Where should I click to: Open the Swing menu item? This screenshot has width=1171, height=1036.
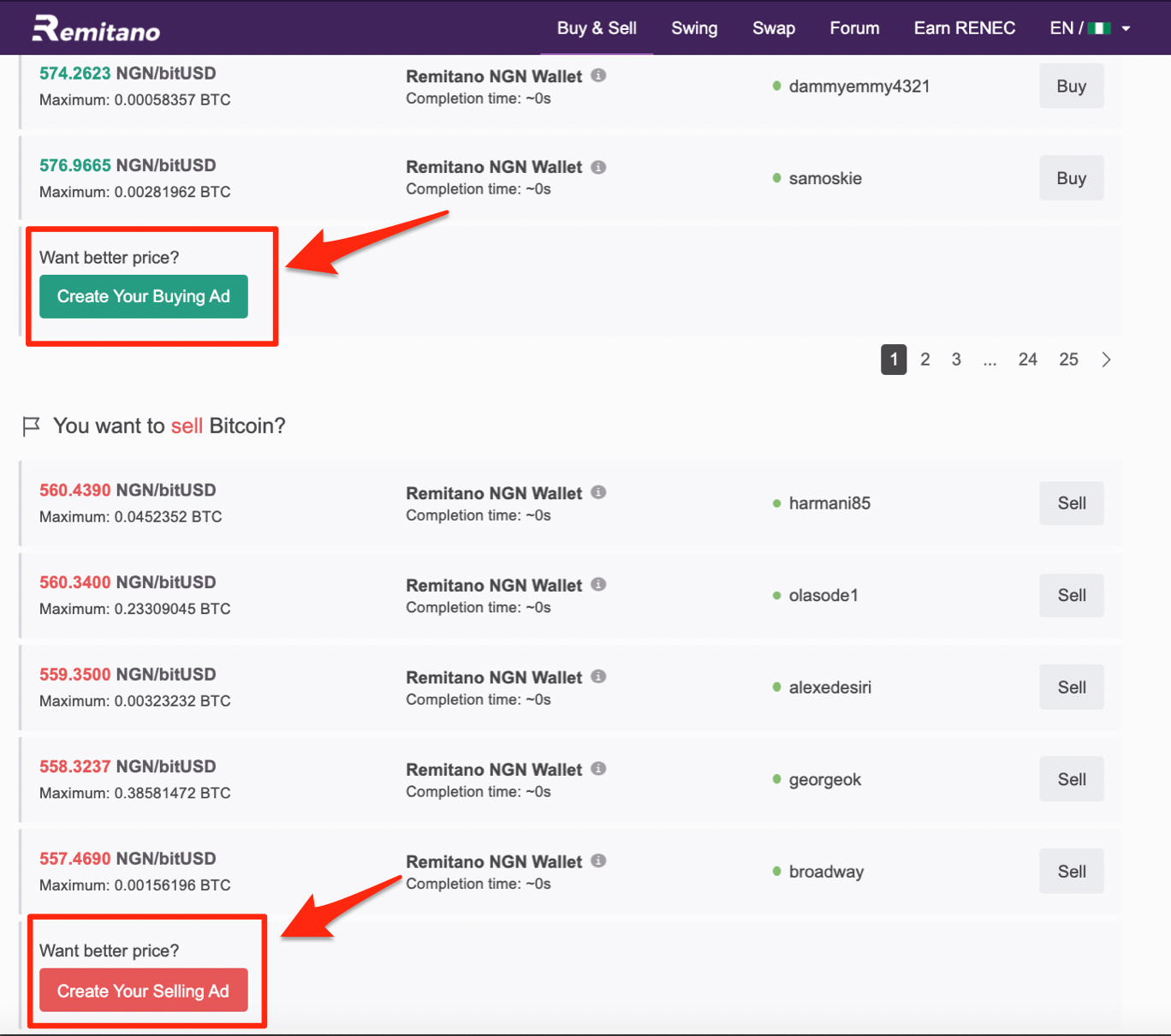click(694, 28)
